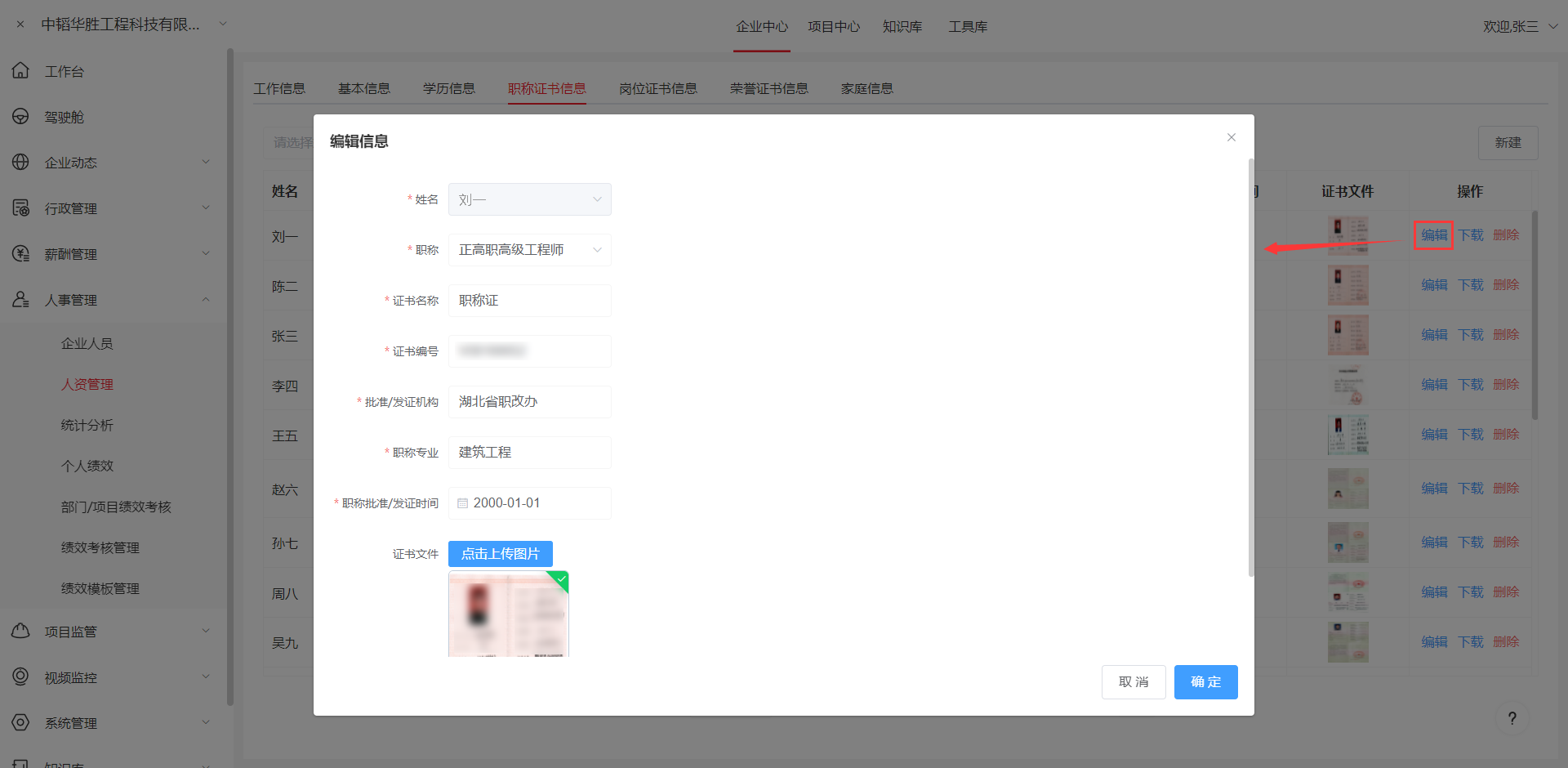Image resolution: width=1568 pixels, height=768 pixels.
Task: Open 绩效模板管理 in sidebar
Action: pyautogui.click(x=100, y=588)
